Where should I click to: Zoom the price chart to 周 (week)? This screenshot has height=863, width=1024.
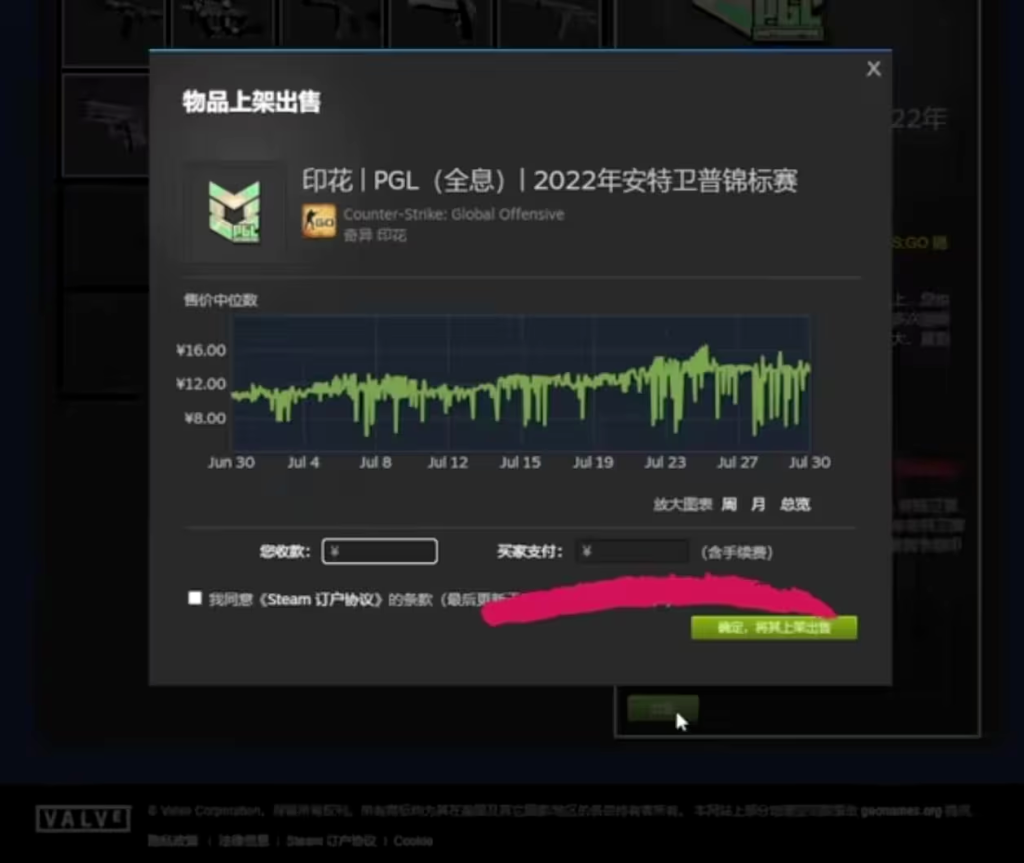[x=729, y=504]
